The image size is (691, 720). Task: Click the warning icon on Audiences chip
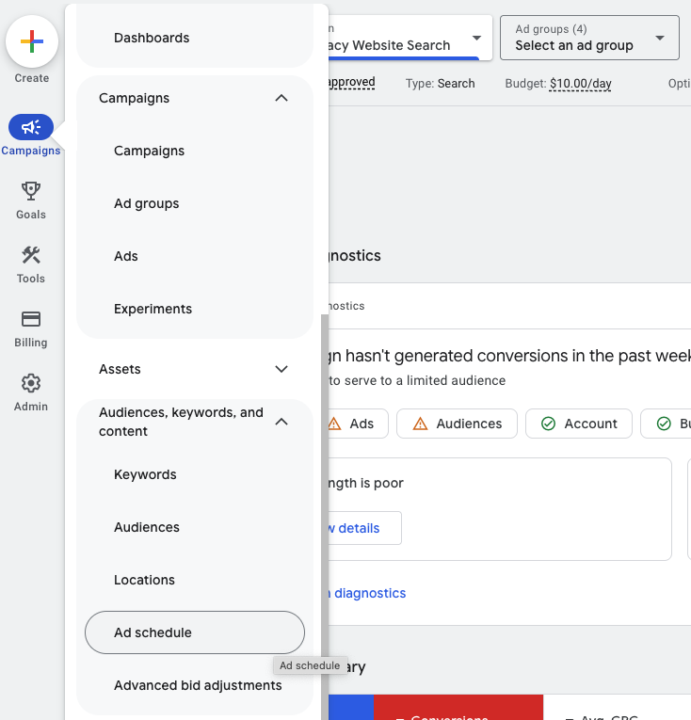click(x=420, y=423)
